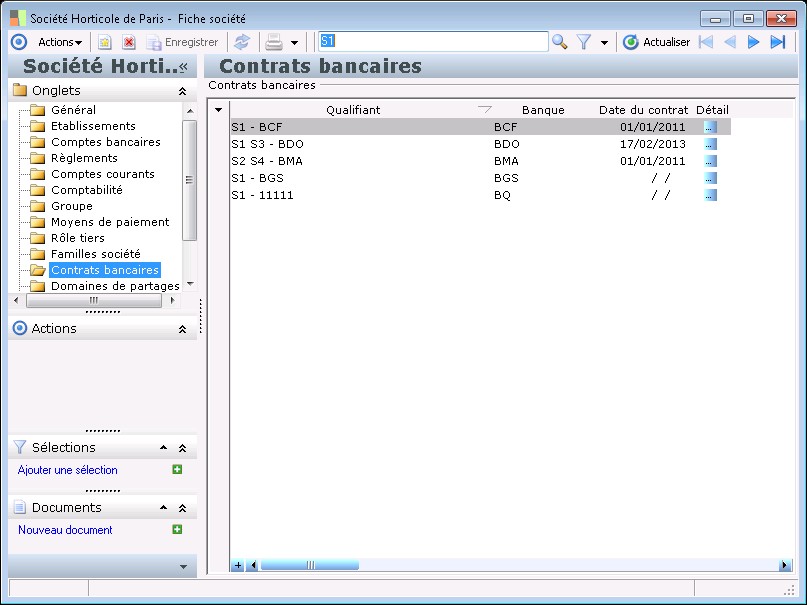Go to the next record arrow

click(753, 42)
